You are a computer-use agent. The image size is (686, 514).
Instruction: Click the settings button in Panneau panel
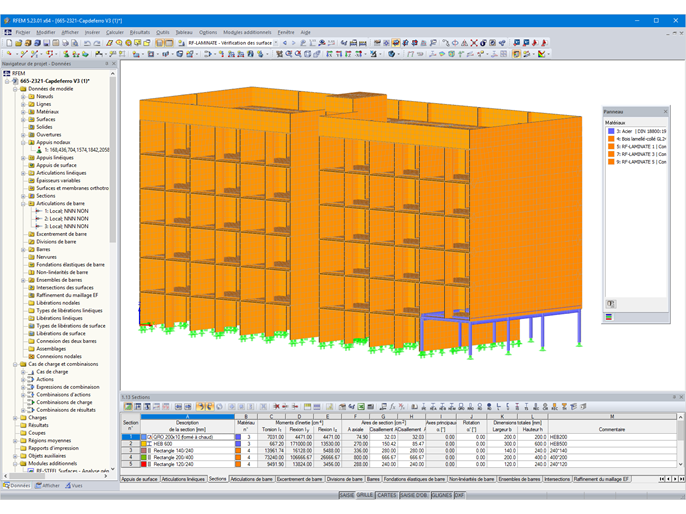click(611, 304)
